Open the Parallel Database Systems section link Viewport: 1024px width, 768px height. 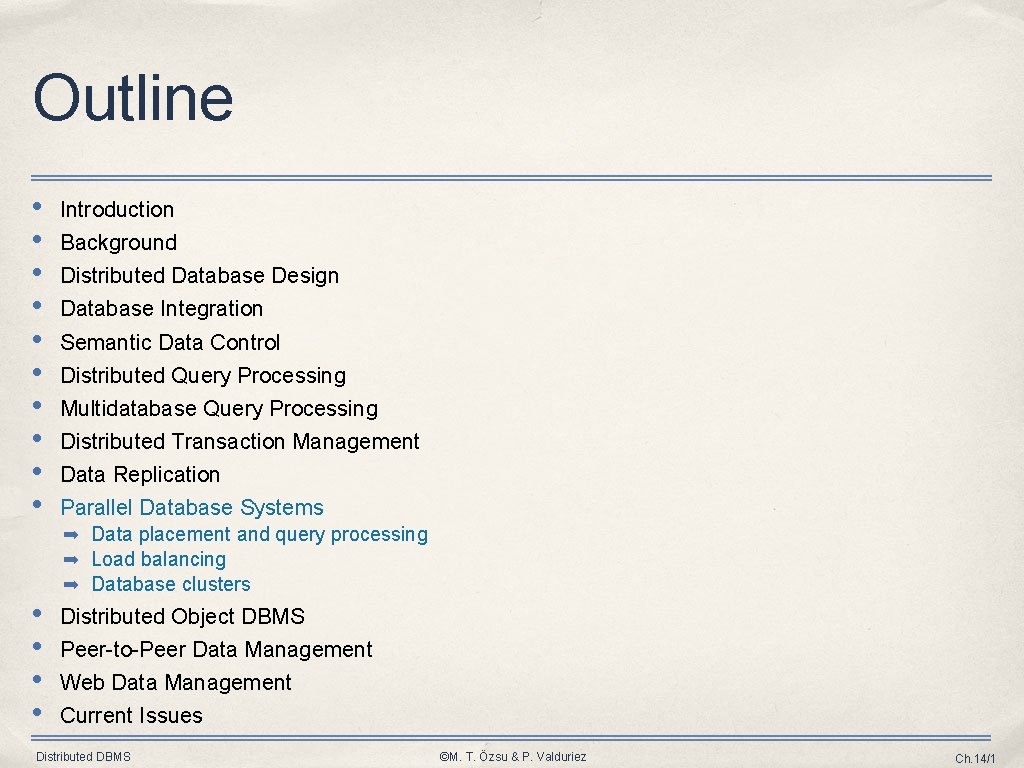pyautogui.click(x=192, y=508)
